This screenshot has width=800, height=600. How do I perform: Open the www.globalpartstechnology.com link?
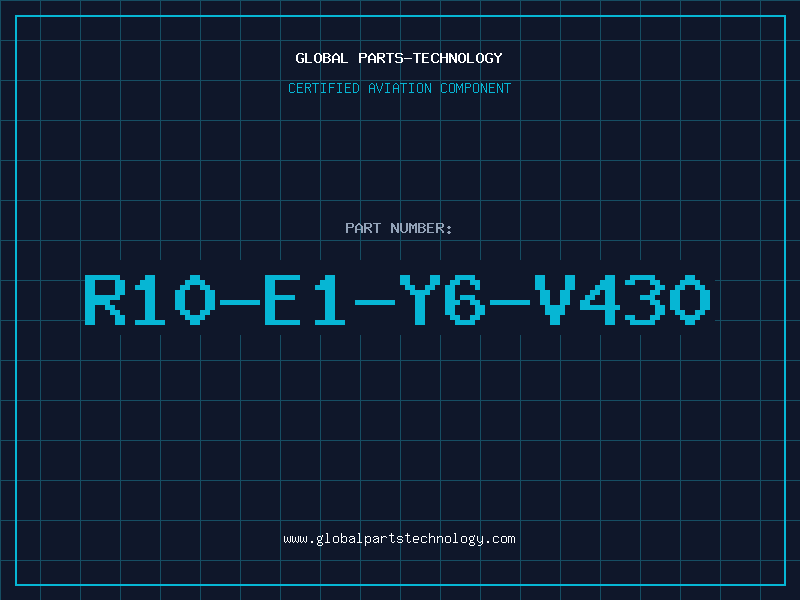point(399,539)
